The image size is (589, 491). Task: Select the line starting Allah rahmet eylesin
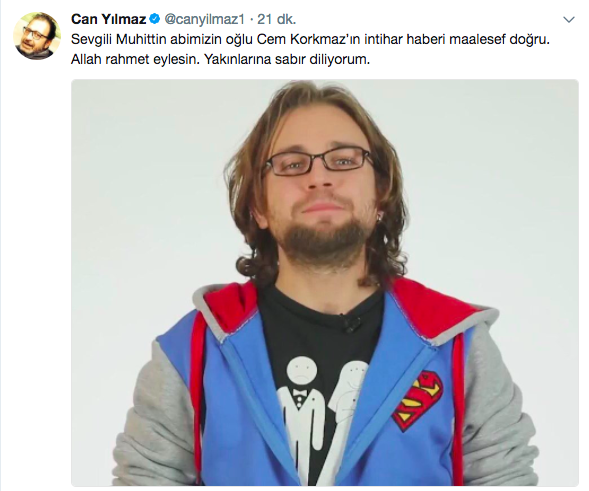point(220,60)
